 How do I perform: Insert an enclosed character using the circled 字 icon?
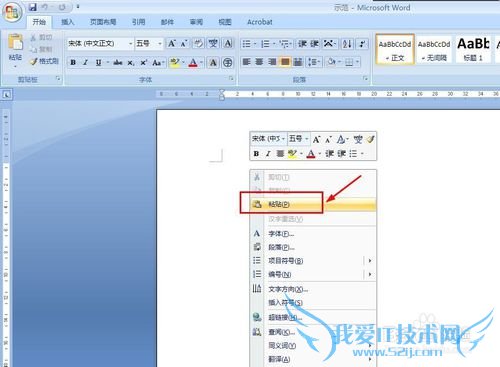point(228,62)
